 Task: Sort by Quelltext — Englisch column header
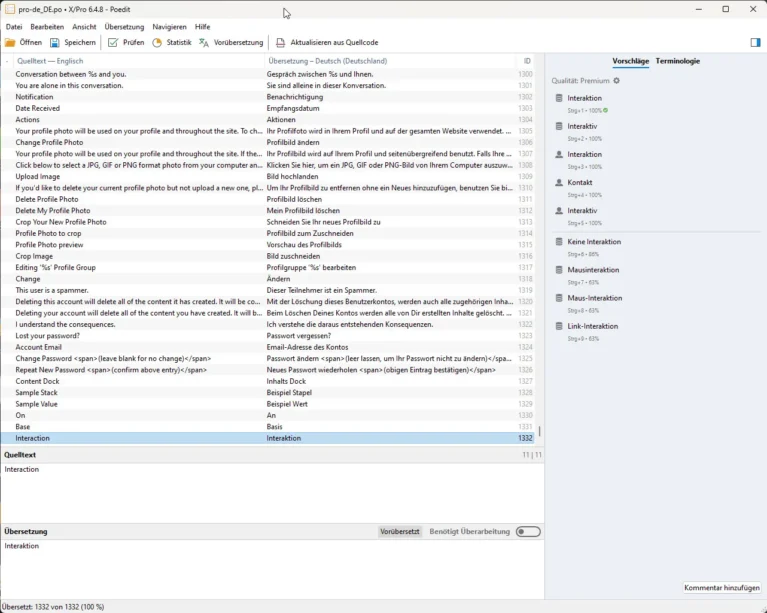tap(138, 61)
